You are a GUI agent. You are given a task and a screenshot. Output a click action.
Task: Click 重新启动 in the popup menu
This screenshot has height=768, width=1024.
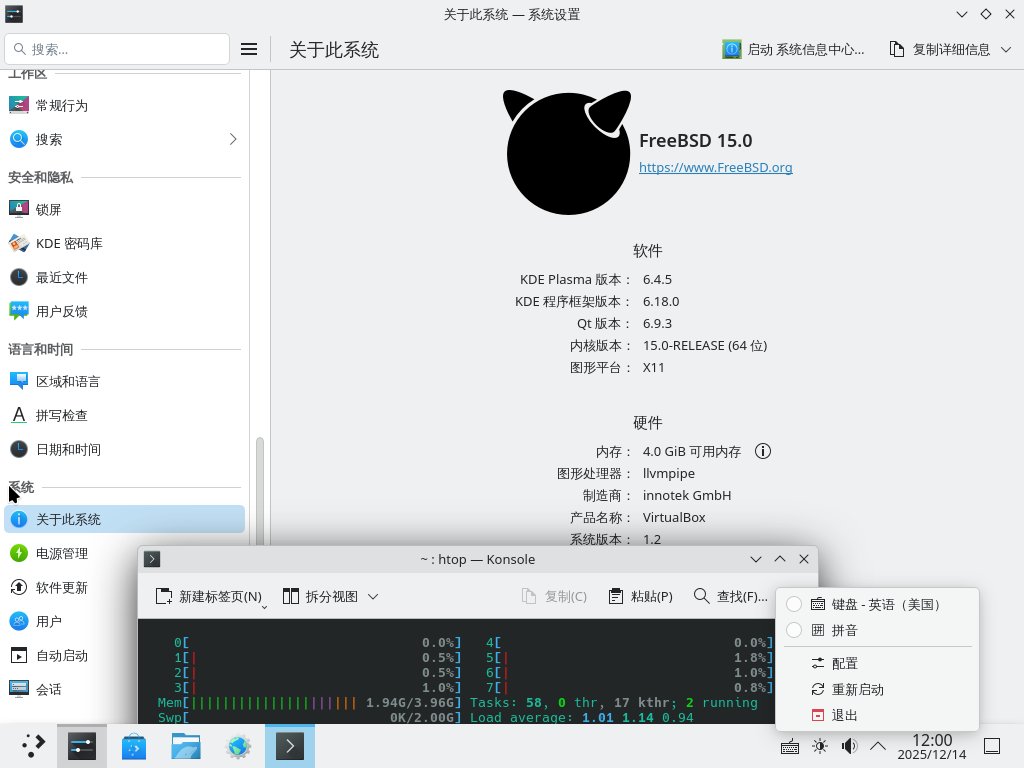click(857, 689)
